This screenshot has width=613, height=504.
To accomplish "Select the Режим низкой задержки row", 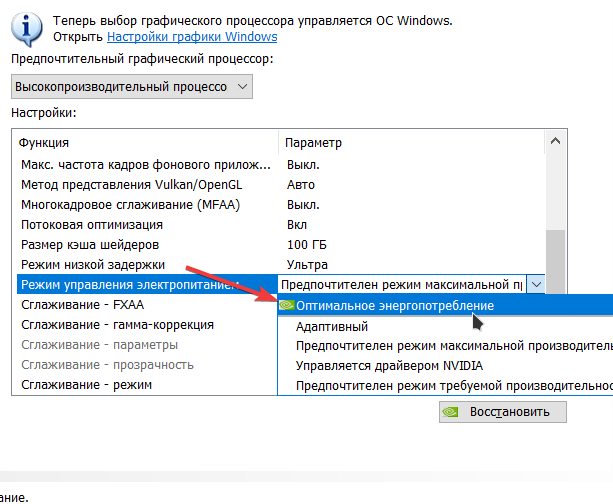I will [93, 264].
